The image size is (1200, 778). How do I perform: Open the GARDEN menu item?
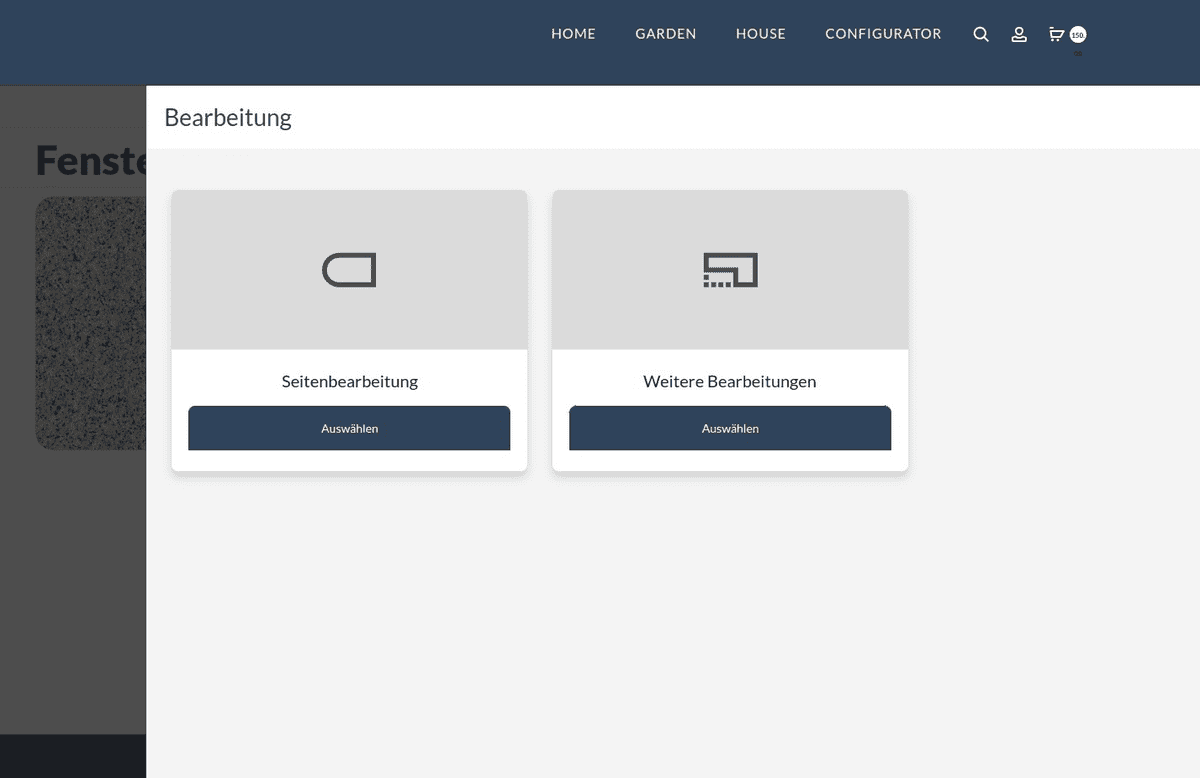pos(665,34)
